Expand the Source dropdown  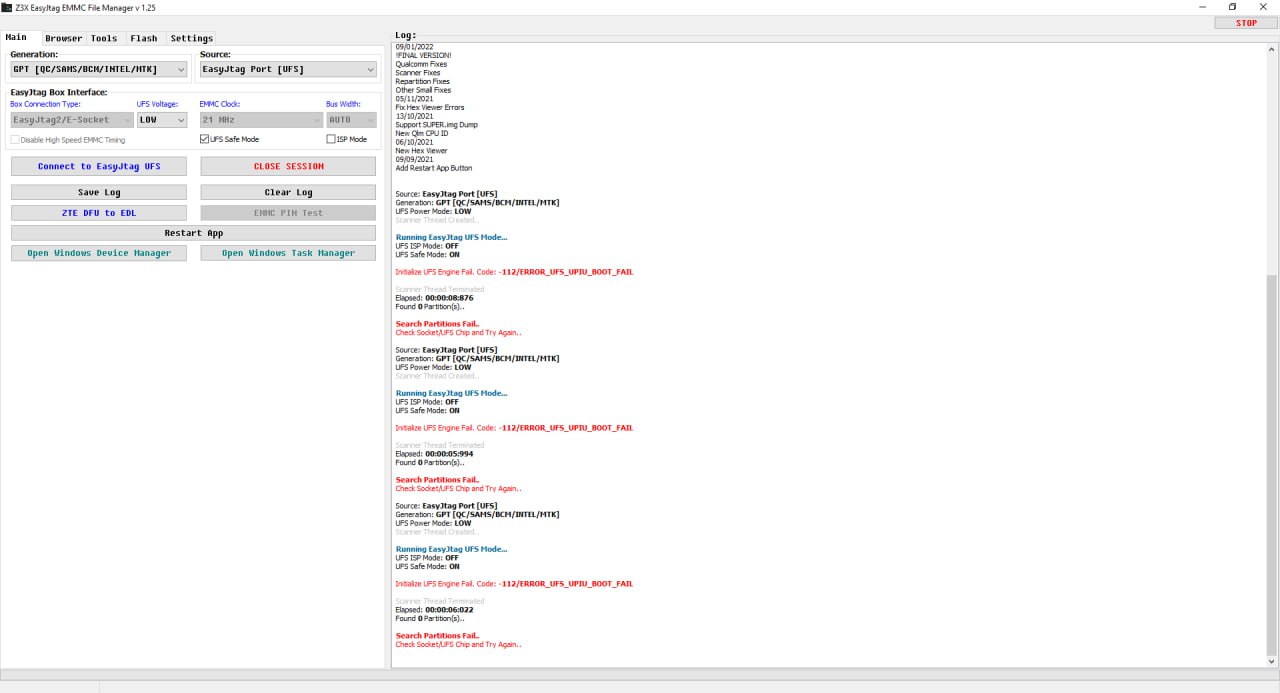point(288,70)
